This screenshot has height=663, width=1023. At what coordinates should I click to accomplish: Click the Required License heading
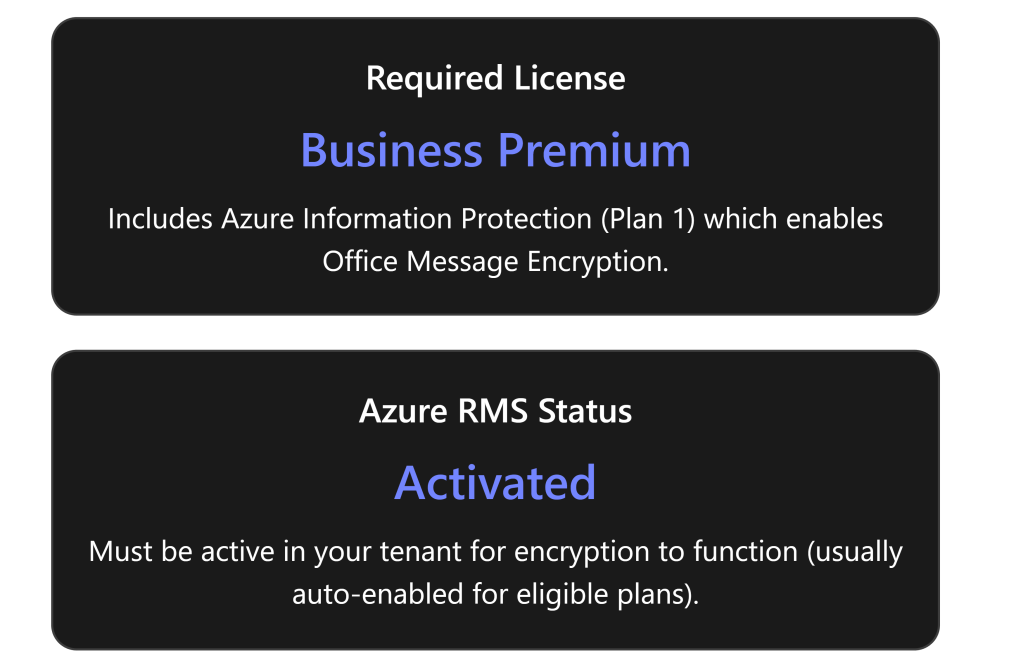click(x=495, y=78)
